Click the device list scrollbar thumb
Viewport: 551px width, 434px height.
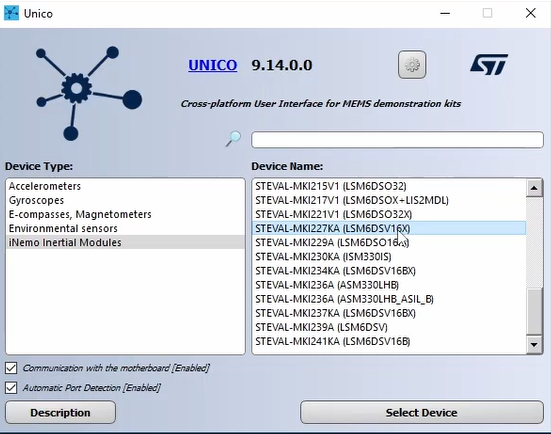point(534,311)
